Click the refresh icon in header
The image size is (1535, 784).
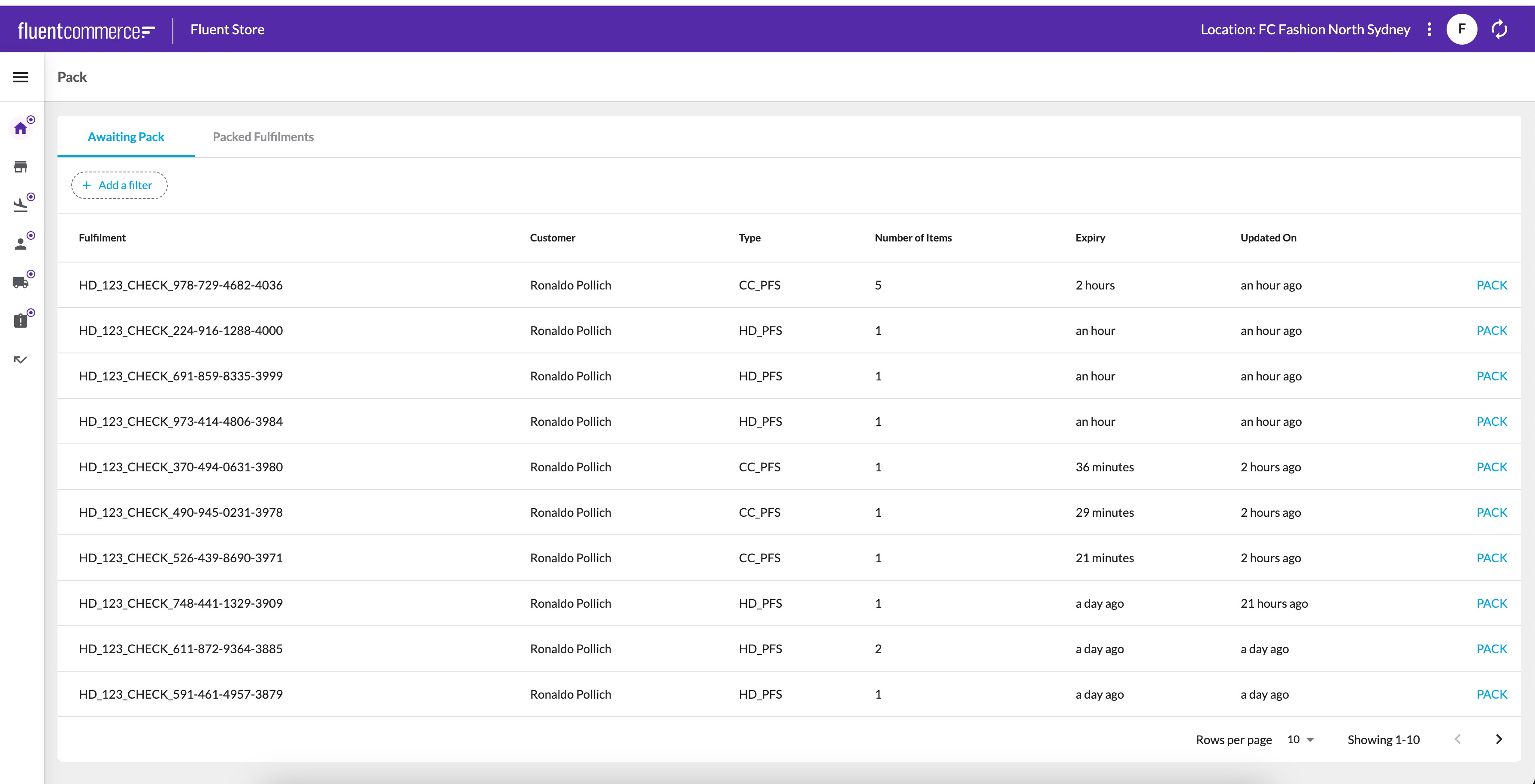pyautogui.click(x=1499, y=29)
